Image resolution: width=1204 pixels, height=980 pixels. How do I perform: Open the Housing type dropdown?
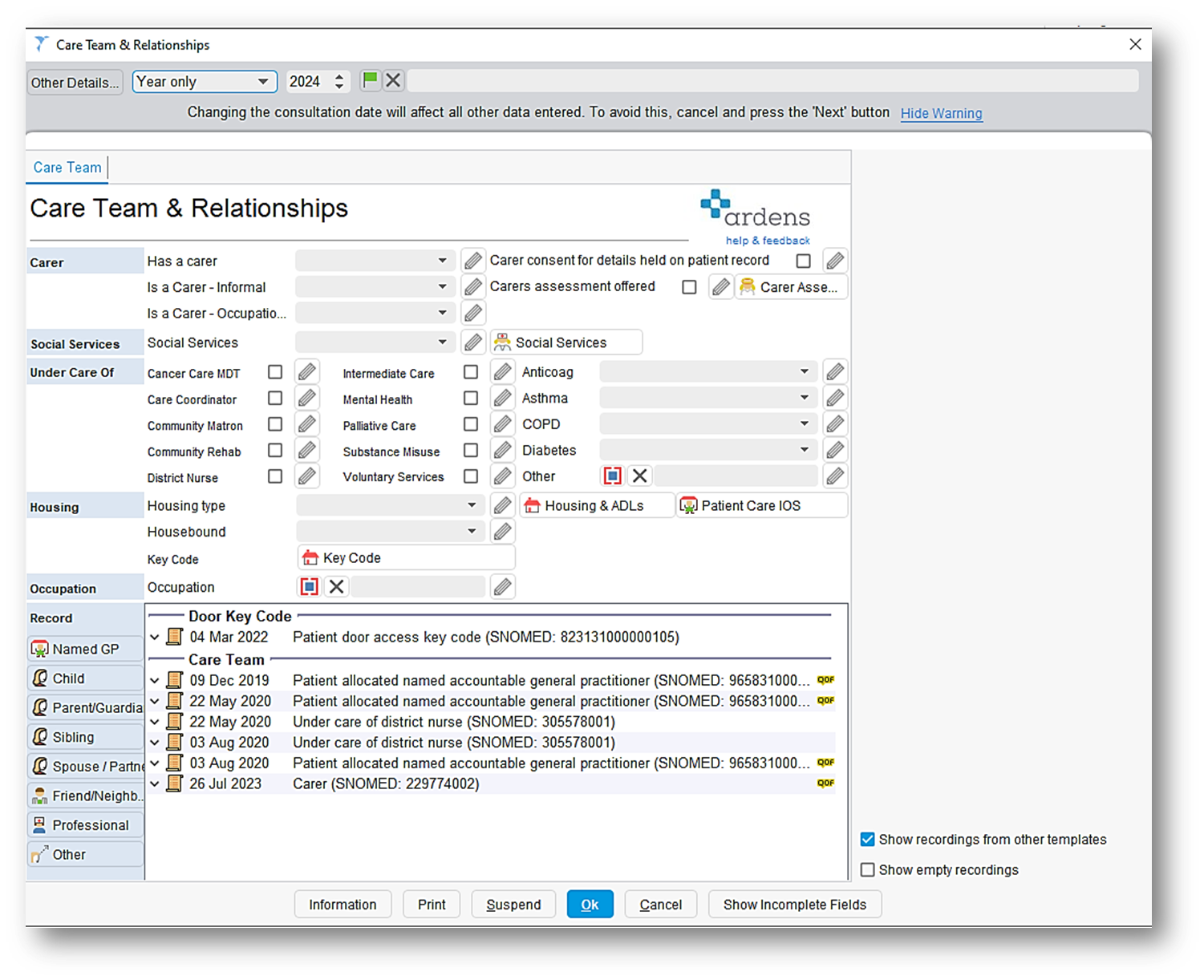(390, 505)
